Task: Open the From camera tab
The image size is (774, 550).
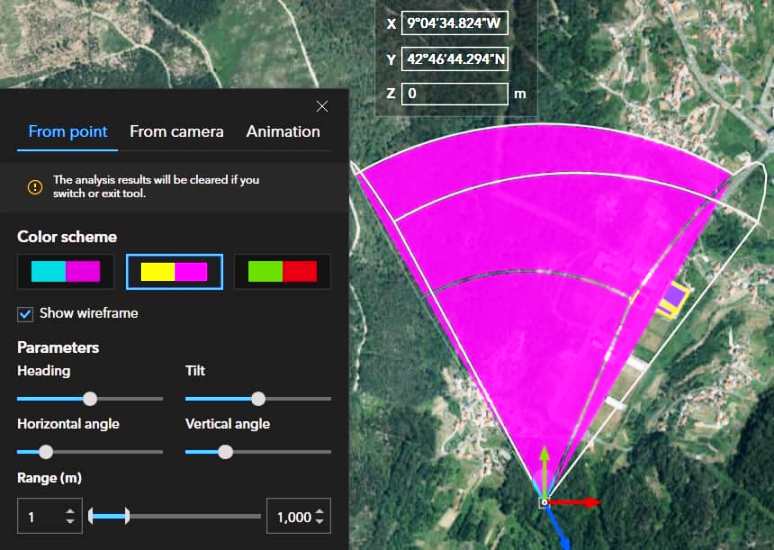Action: tap(176, 132)
